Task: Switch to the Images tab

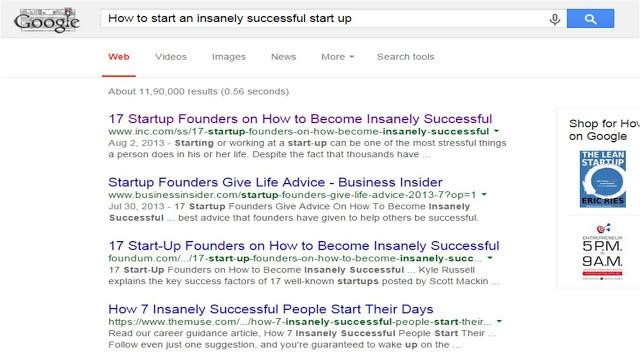Action: tap(229, 57)
